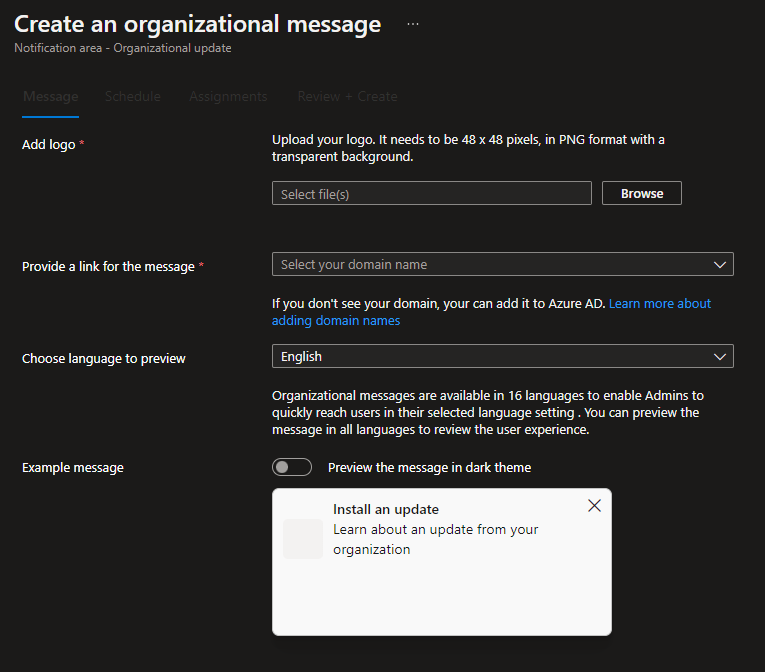Close the Install an update preview
The width and height of the screenshot is (765, 672).
(594, 506)
